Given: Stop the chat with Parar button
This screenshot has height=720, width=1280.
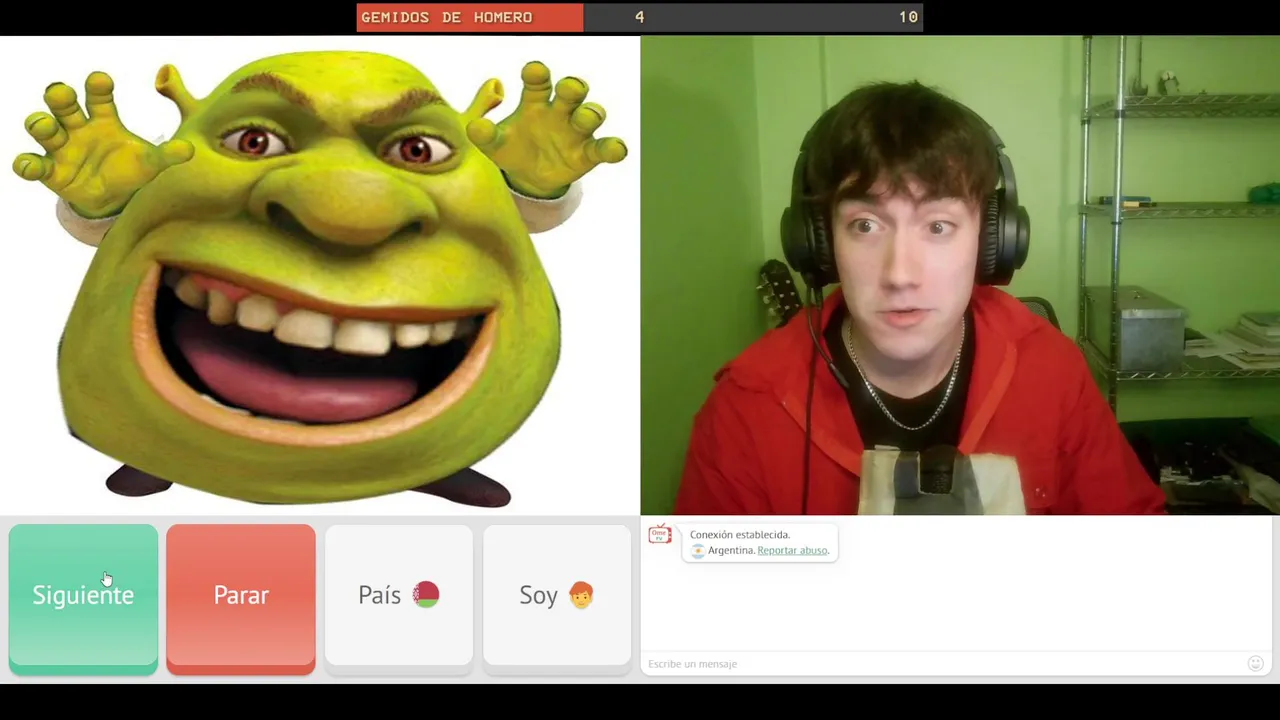Looking at the screenshot, I should (241, 598).
